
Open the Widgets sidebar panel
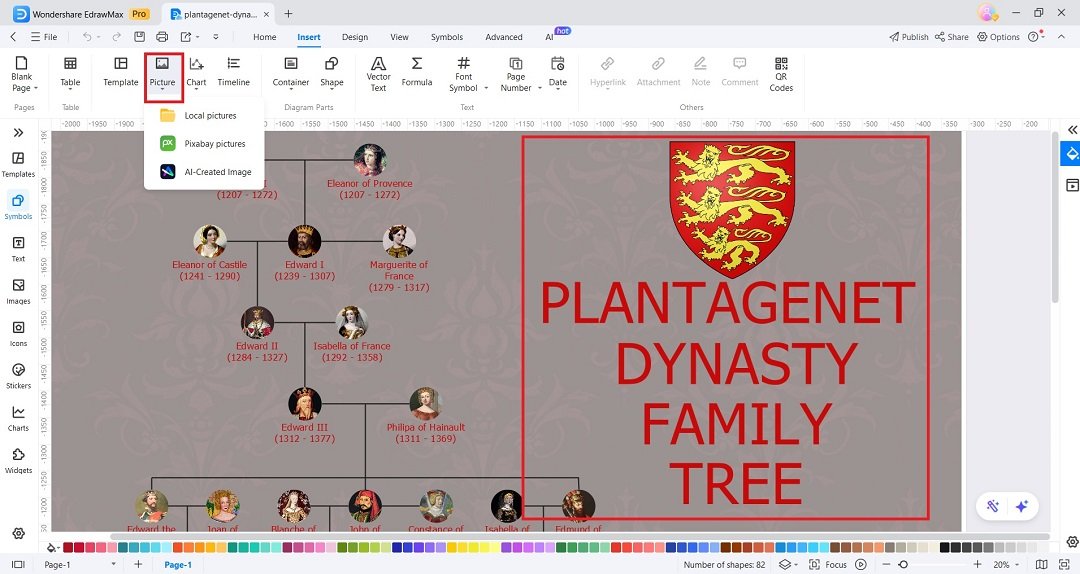pyautogui.click(x=19, y=460)
